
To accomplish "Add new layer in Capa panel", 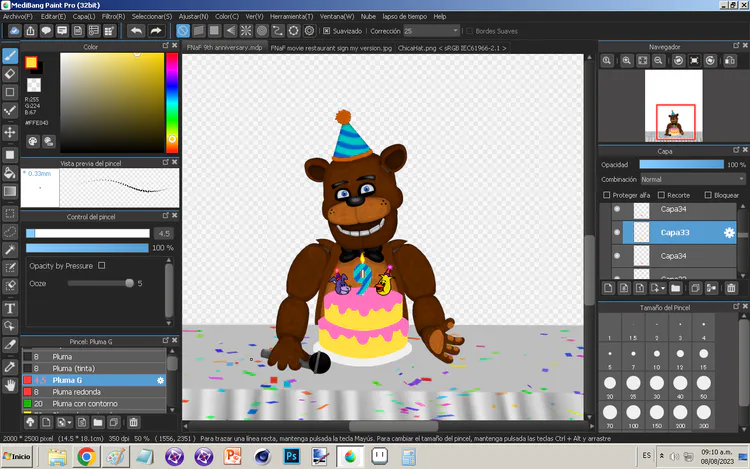I will [608, 288].
